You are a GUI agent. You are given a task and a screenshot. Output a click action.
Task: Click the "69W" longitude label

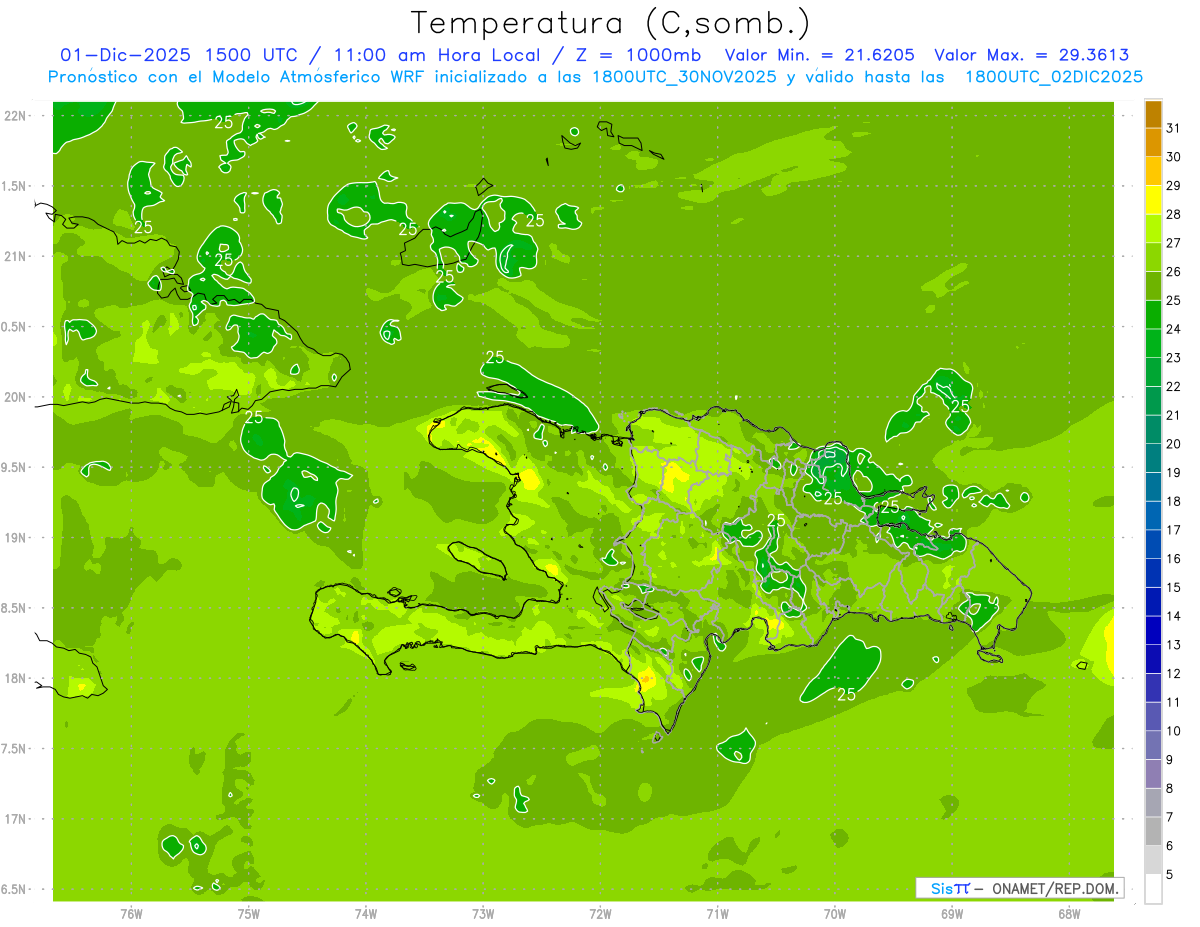pos(952,913)
